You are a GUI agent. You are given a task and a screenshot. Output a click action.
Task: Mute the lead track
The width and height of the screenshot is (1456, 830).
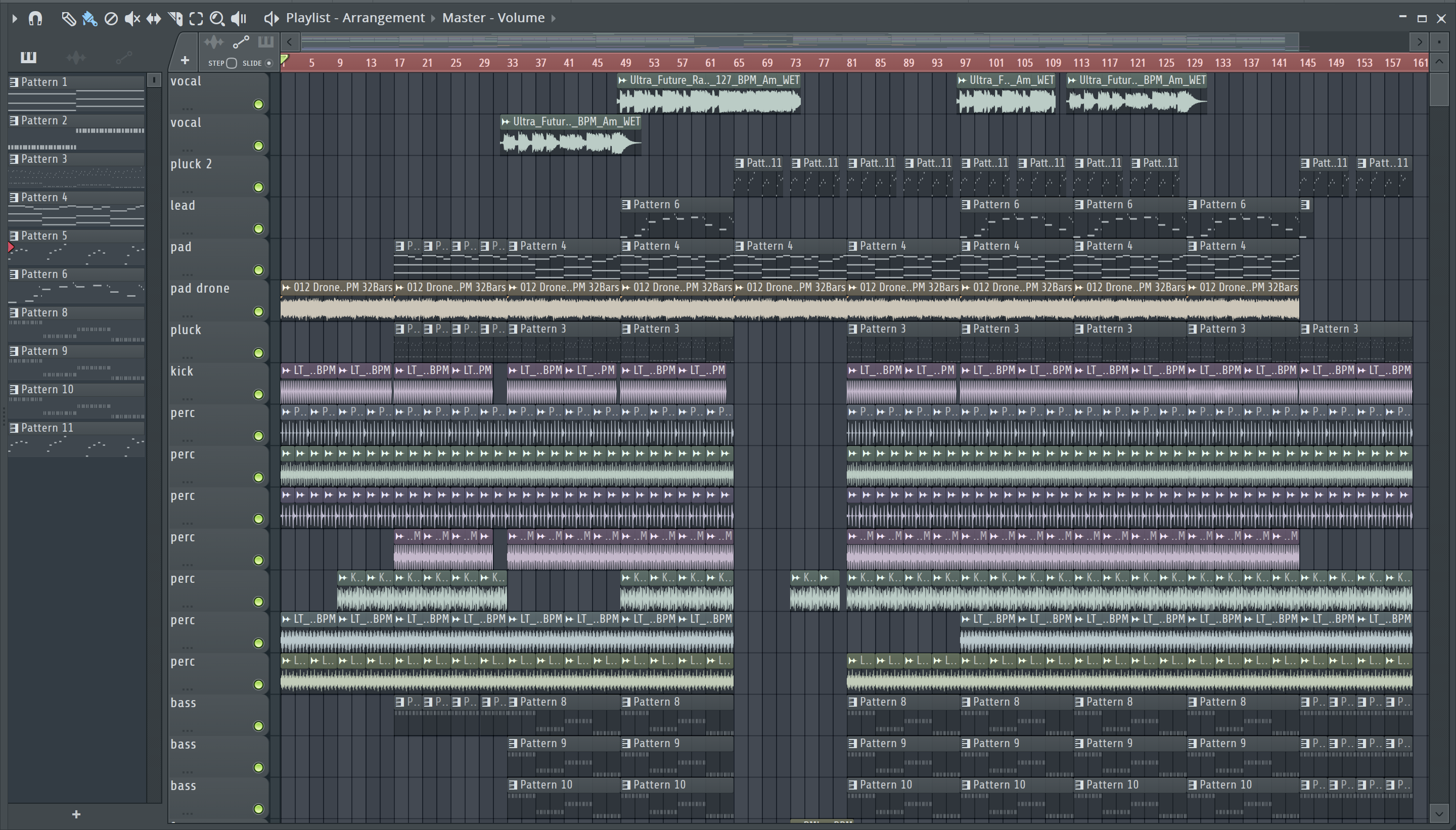coord(259,229)
